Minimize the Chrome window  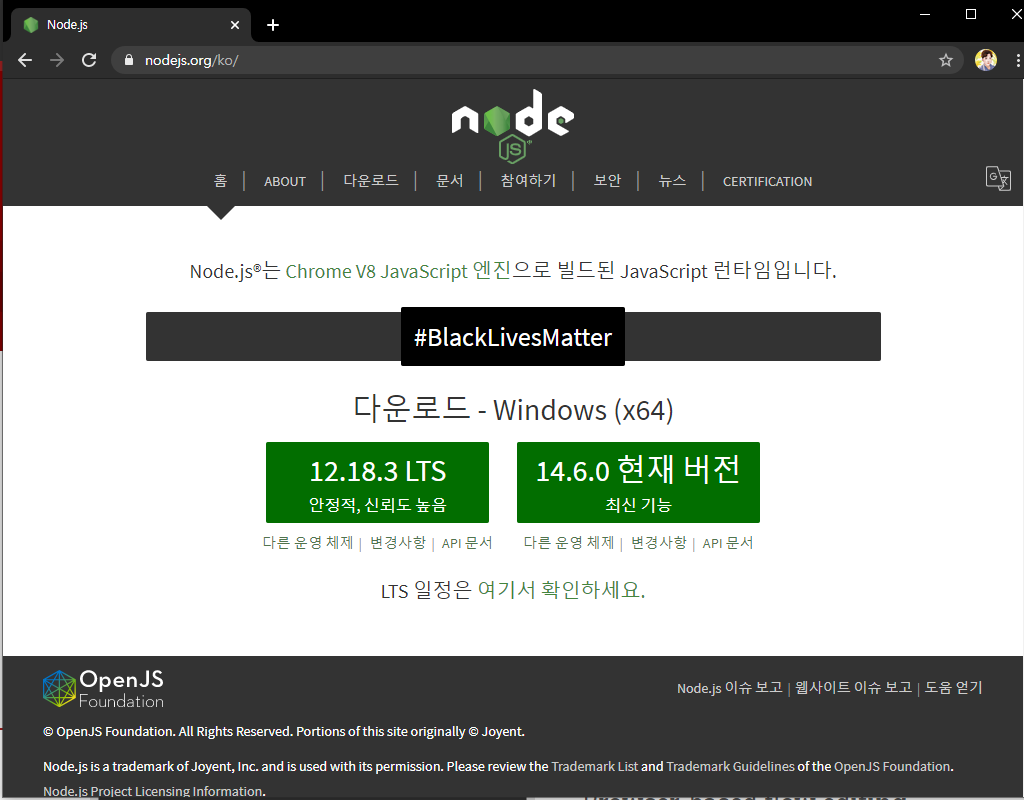point(925,14)
